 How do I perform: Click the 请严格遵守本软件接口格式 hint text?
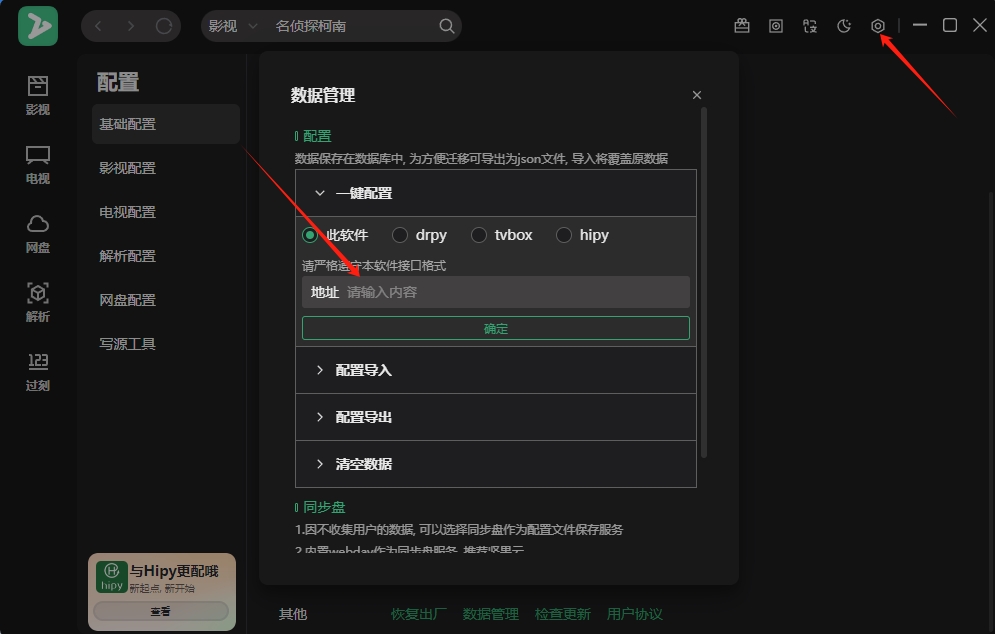click(374, 265)
